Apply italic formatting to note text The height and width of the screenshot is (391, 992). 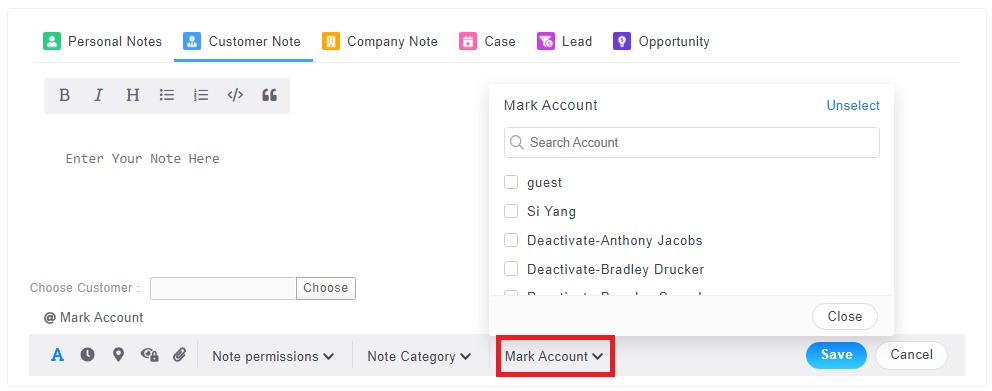pyautogui.click(x=98, y=96)
